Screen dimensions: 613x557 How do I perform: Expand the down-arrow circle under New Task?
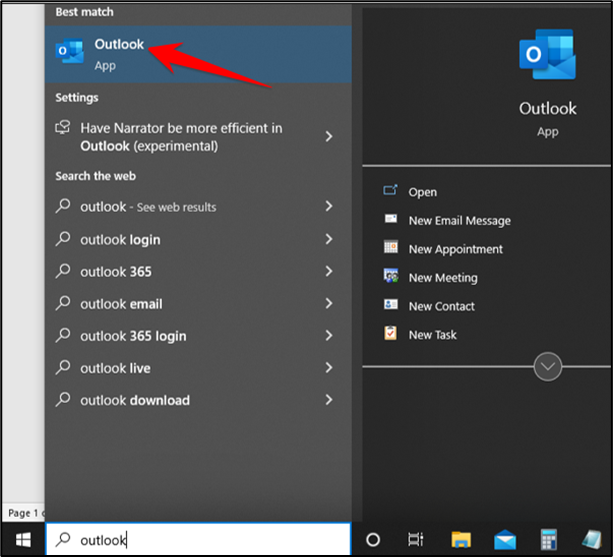point(547,367)
